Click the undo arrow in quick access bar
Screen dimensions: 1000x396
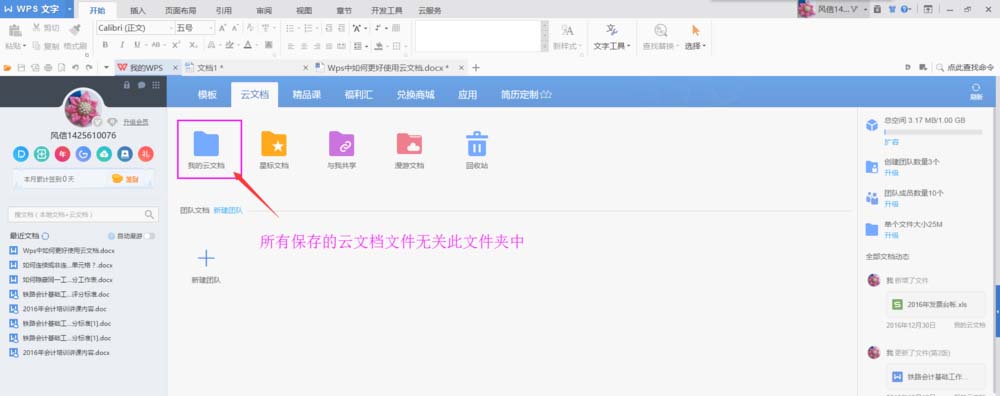coord(75,67)
